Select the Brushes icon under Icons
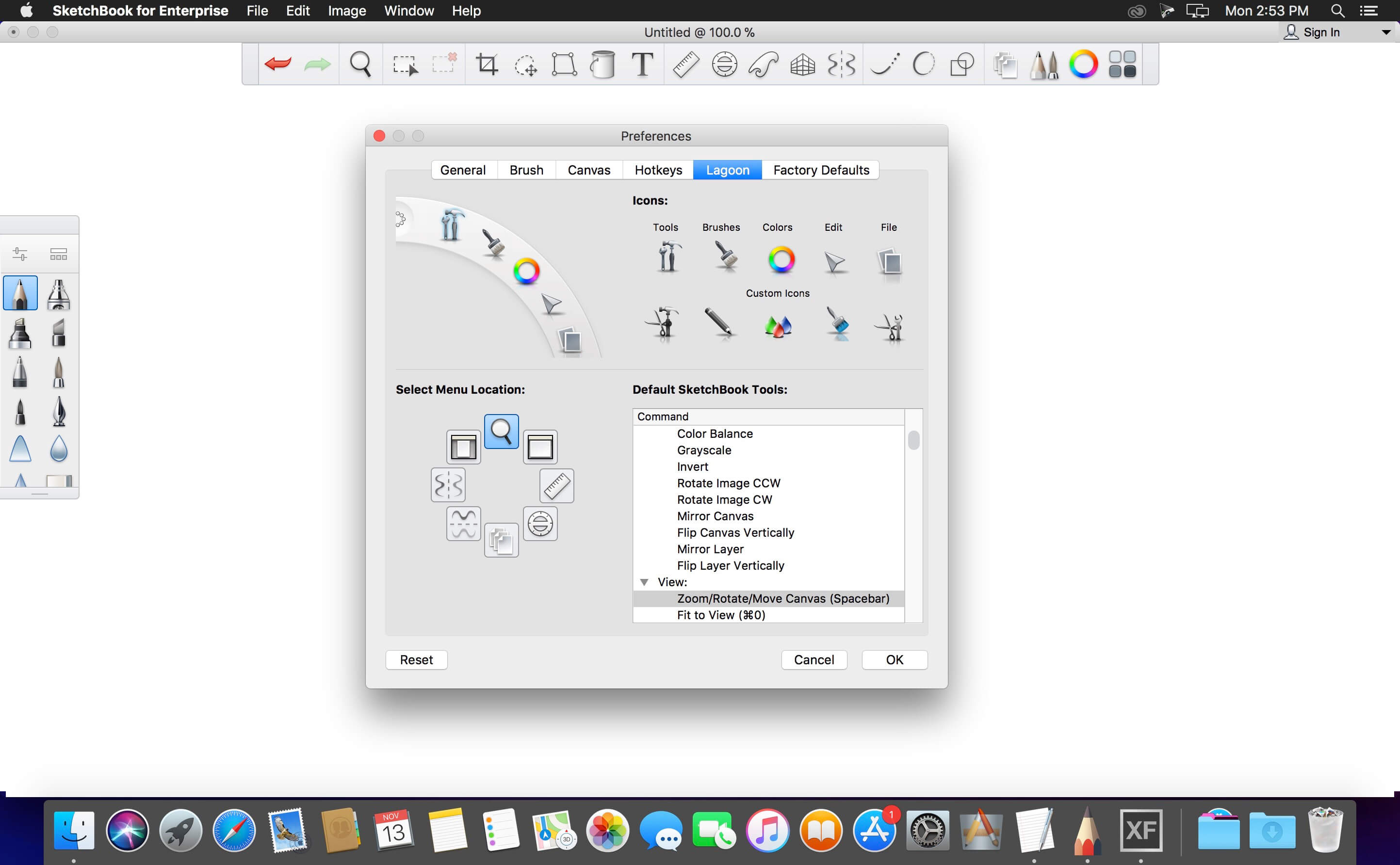Viewport: 1400px width, 865px height. (x=725, y=256)
